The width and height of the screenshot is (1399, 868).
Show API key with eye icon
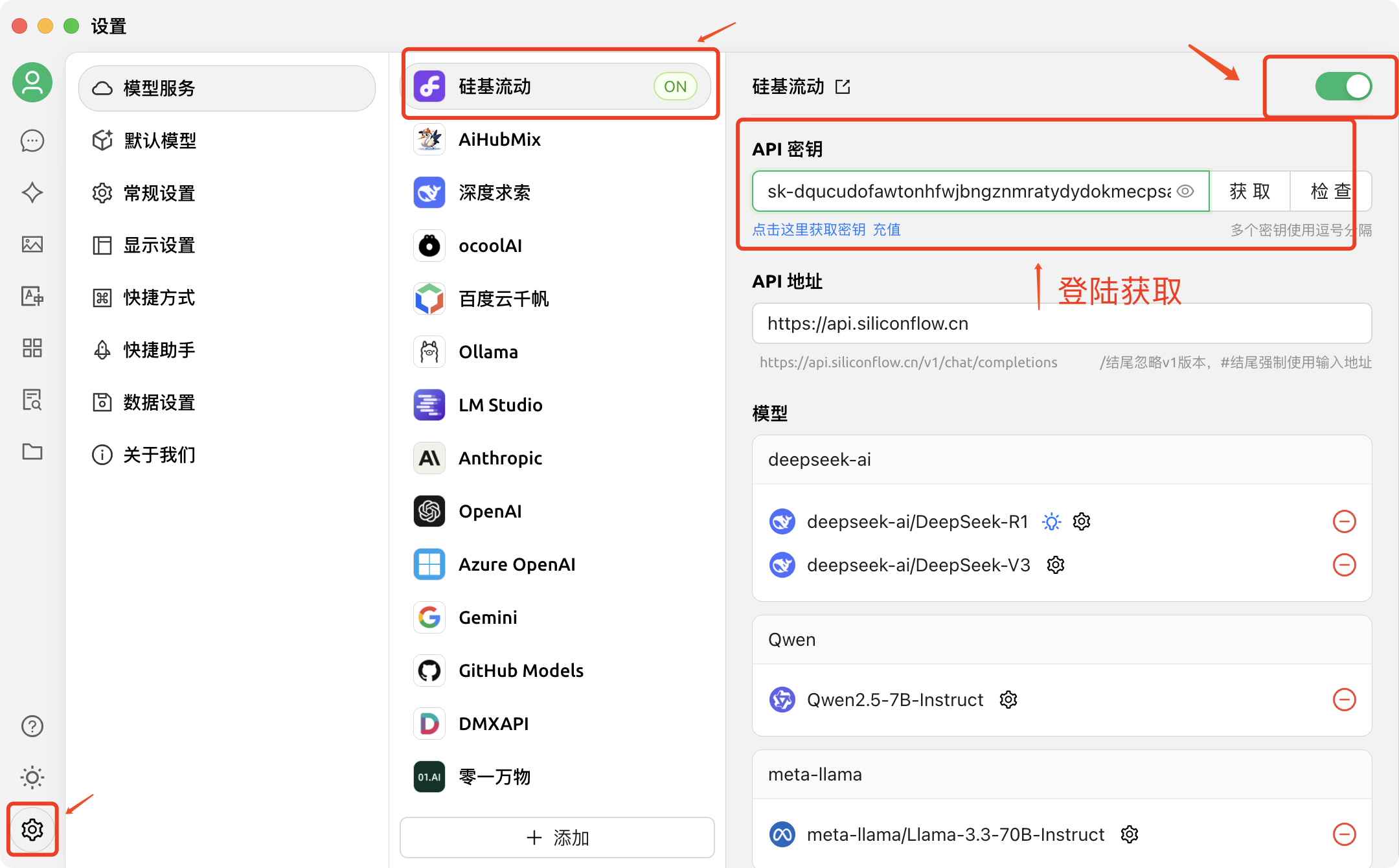tap(1185, 191)
